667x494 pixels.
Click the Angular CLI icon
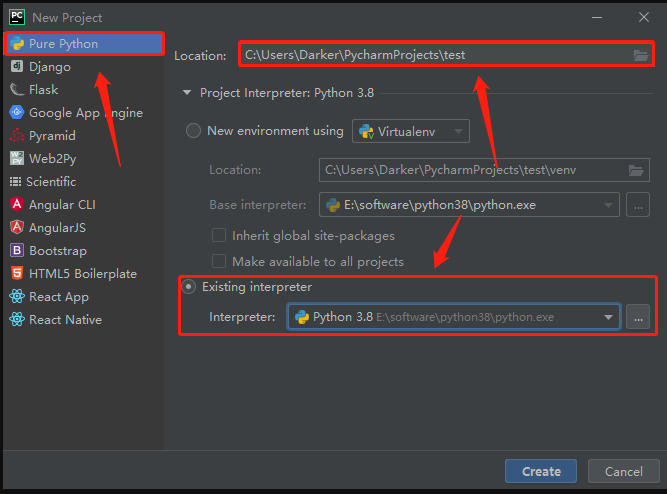pyautogui.click(x=17, y=205)
